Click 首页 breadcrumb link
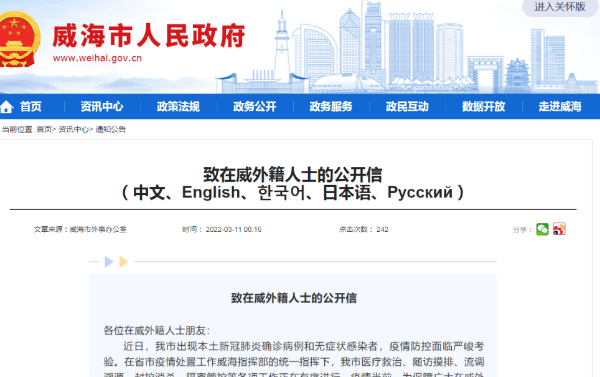This screenshot has height=377, width=600. [44, 129]
